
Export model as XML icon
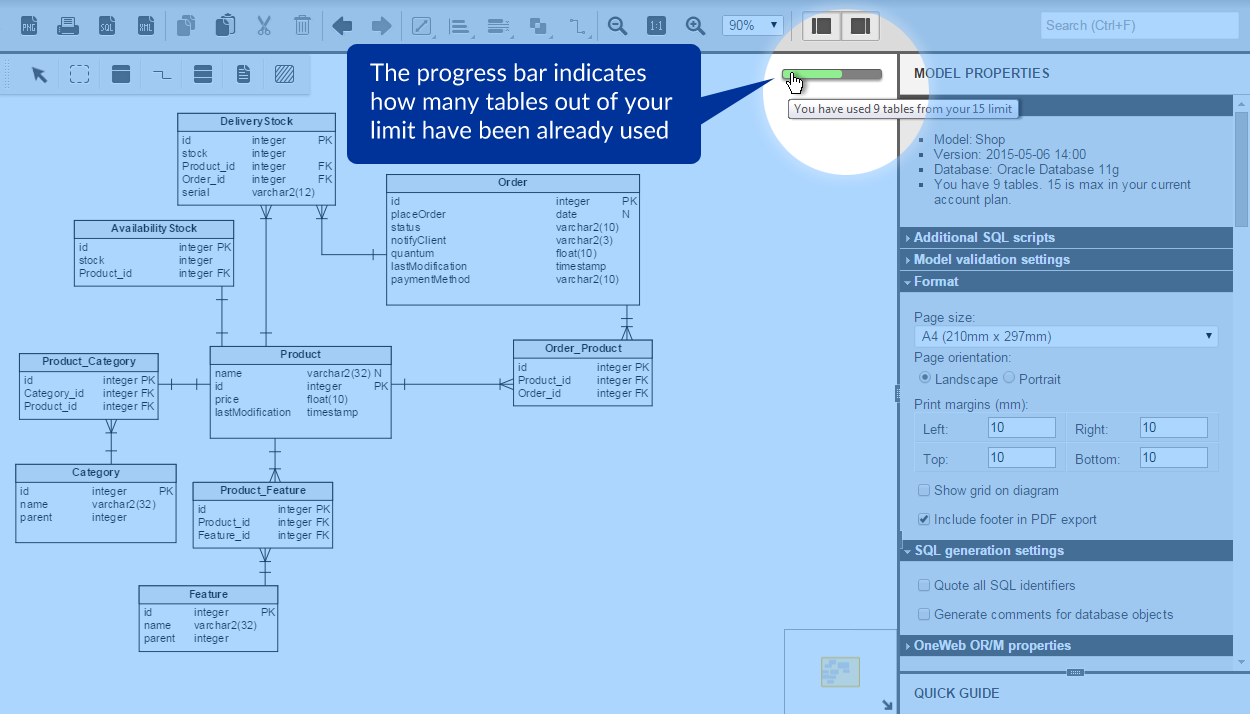146,26
